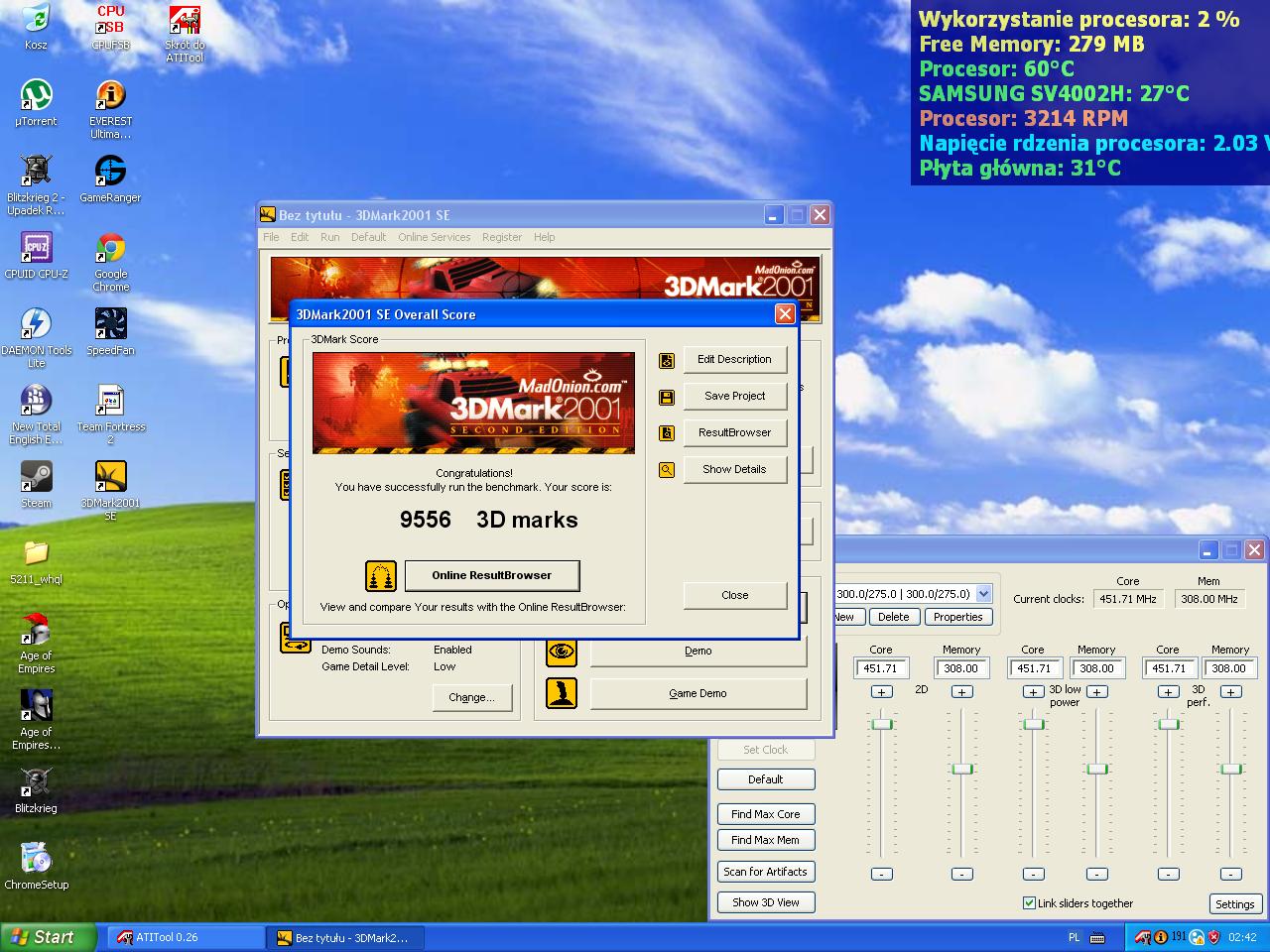This screenshot has height=952, width=1270.
Task: Toggle Link sliders together checkbox
Action: click(1030, 903)
